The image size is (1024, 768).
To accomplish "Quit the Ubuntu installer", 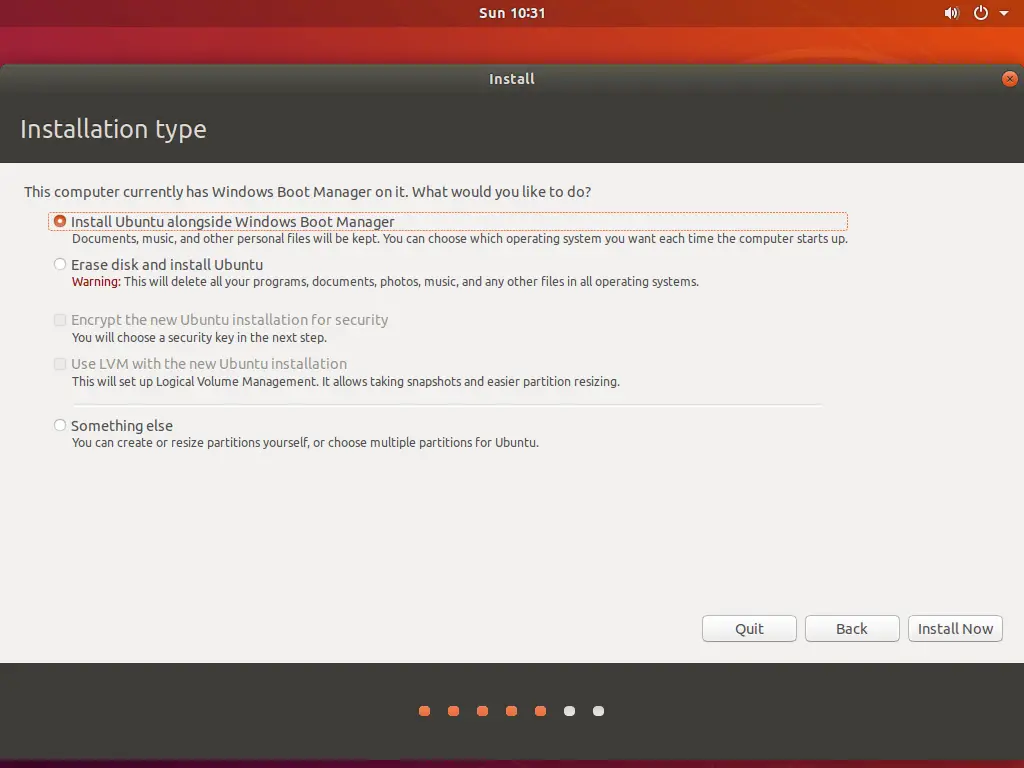I will (x=749, y=628).
